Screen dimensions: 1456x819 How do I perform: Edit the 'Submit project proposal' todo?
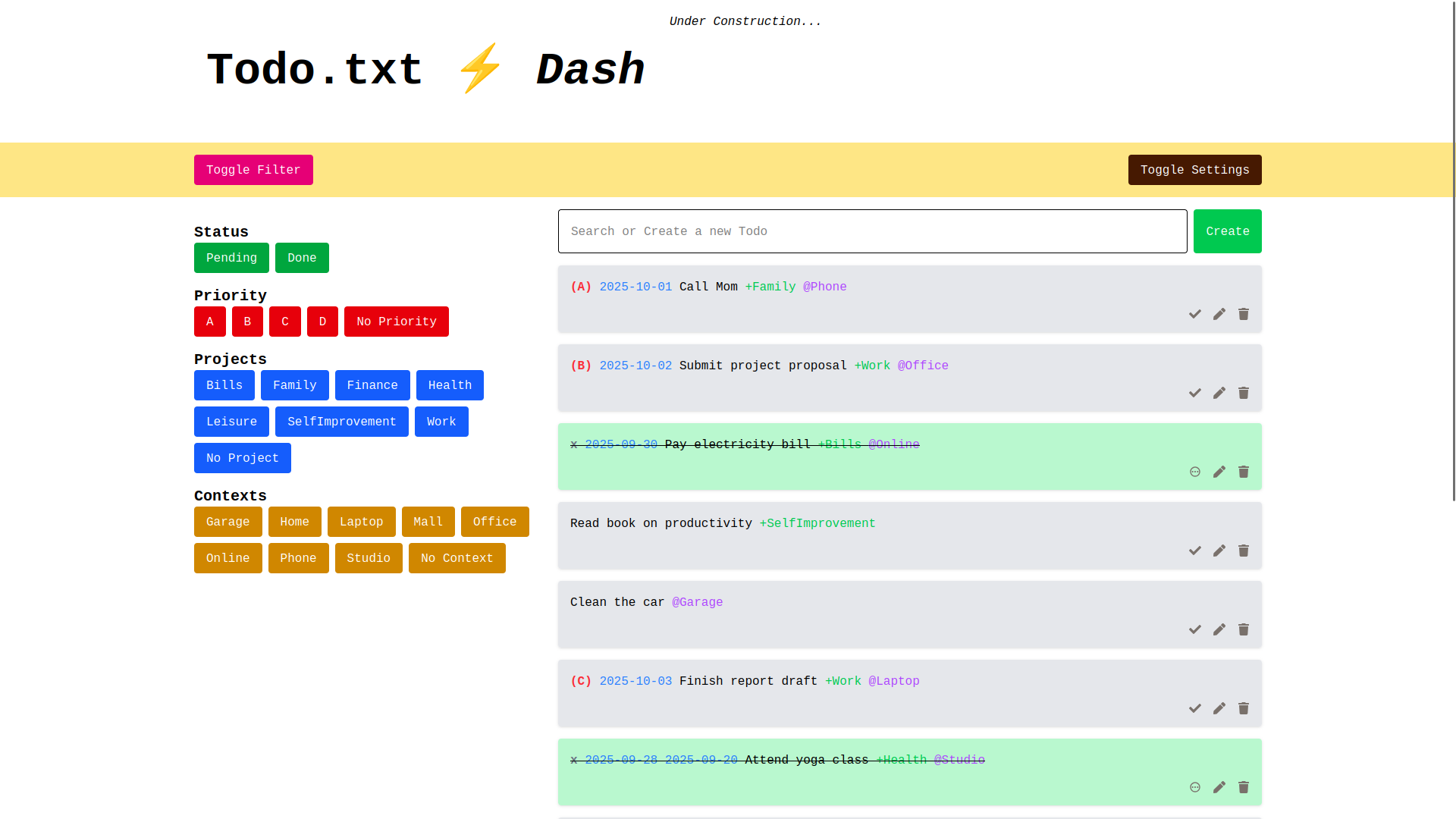(x=1219, y=393)
